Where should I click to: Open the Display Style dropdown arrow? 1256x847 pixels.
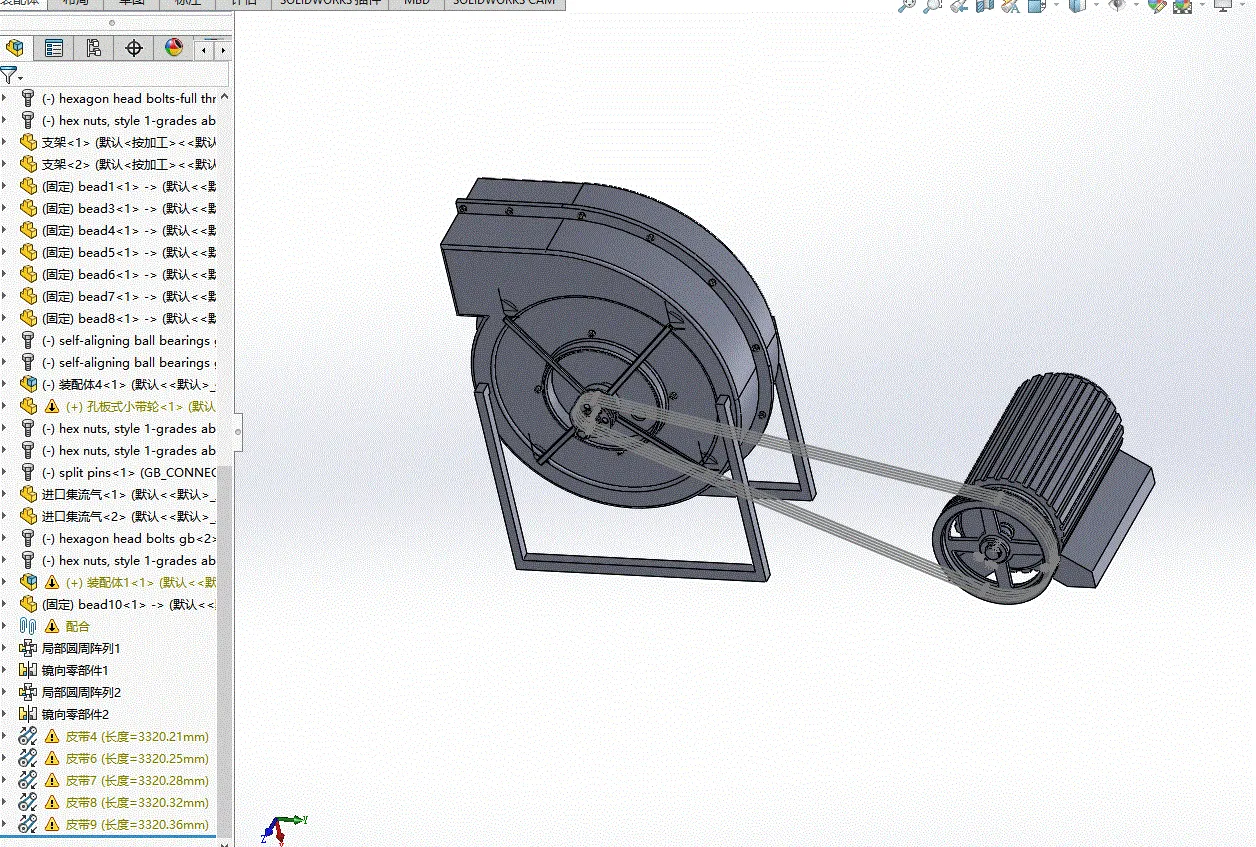(1096, 5)
